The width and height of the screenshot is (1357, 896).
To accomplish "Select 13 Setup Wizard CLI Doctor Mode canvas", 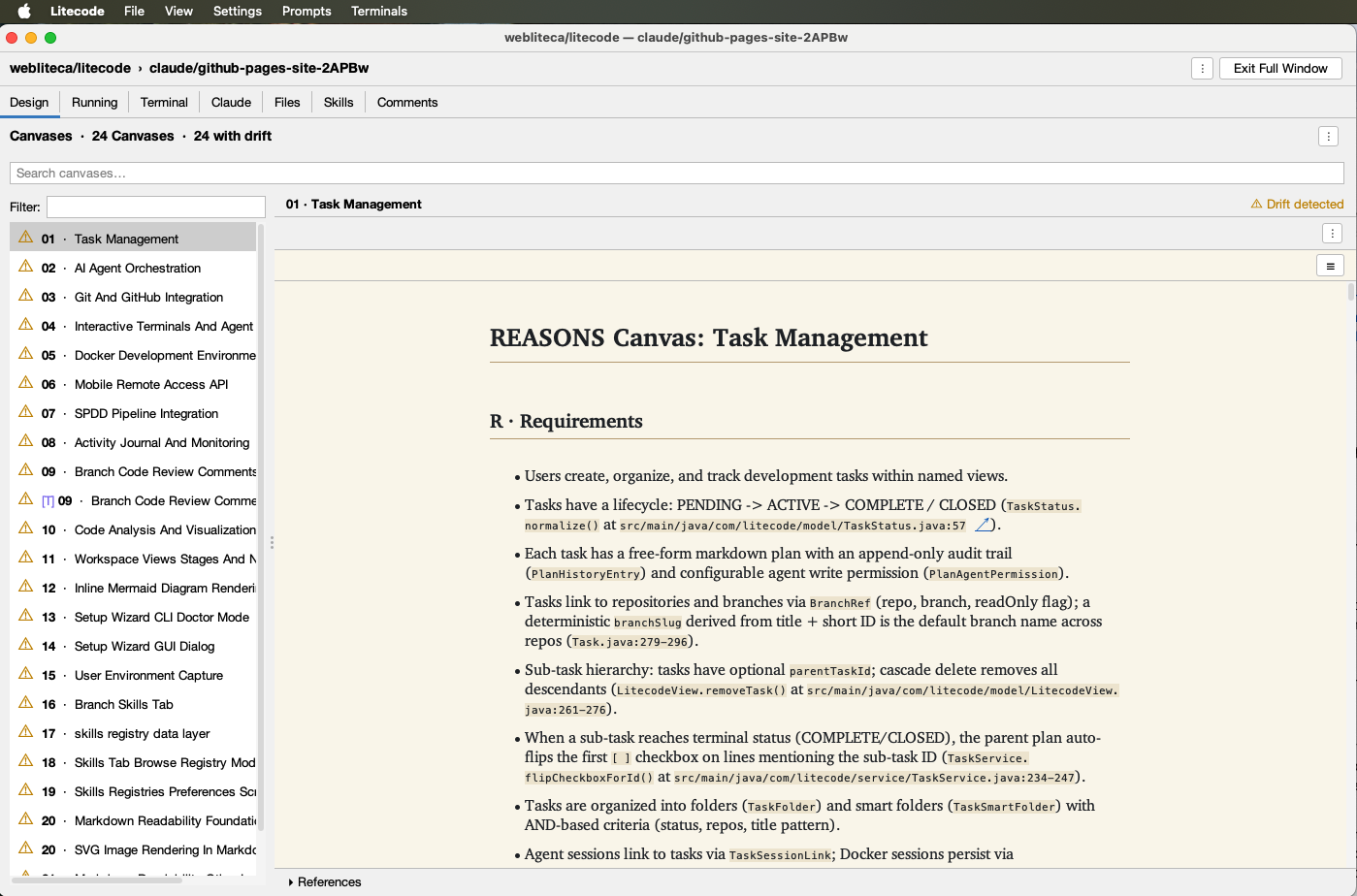I will coord(133,617).
